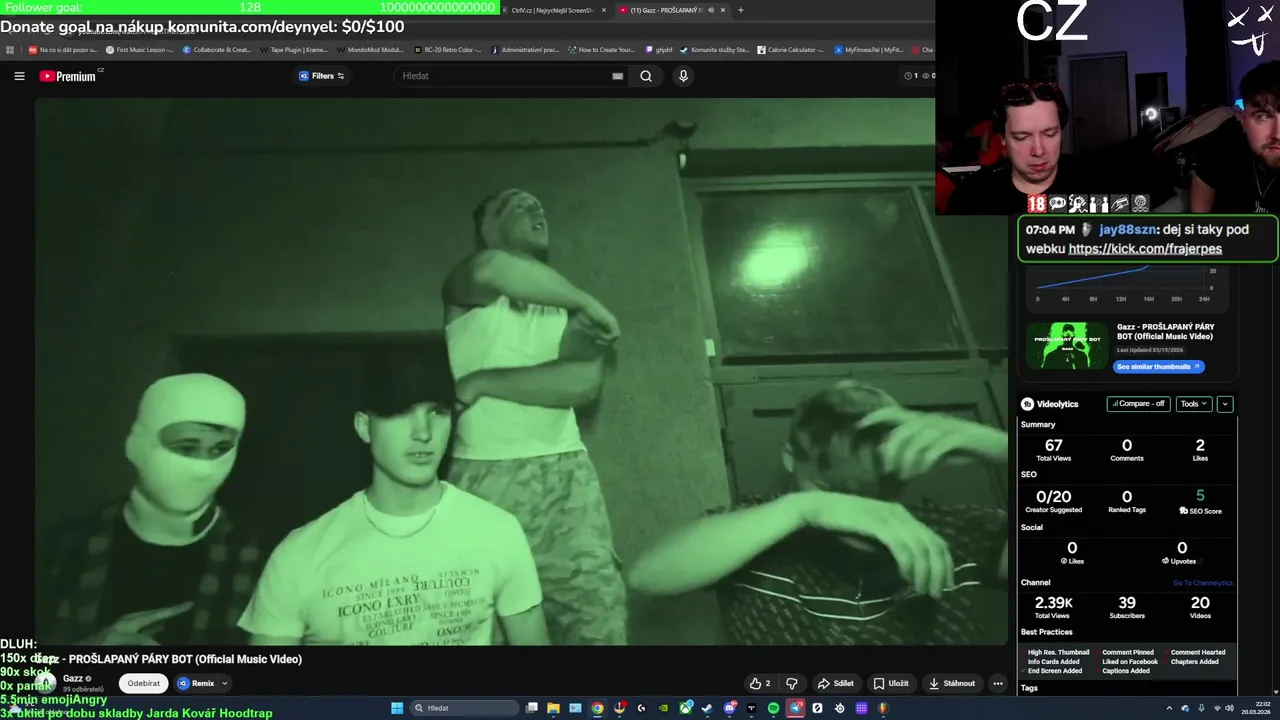Open the RC-20 Retro Color bookmark

click(x=447, y=49)
